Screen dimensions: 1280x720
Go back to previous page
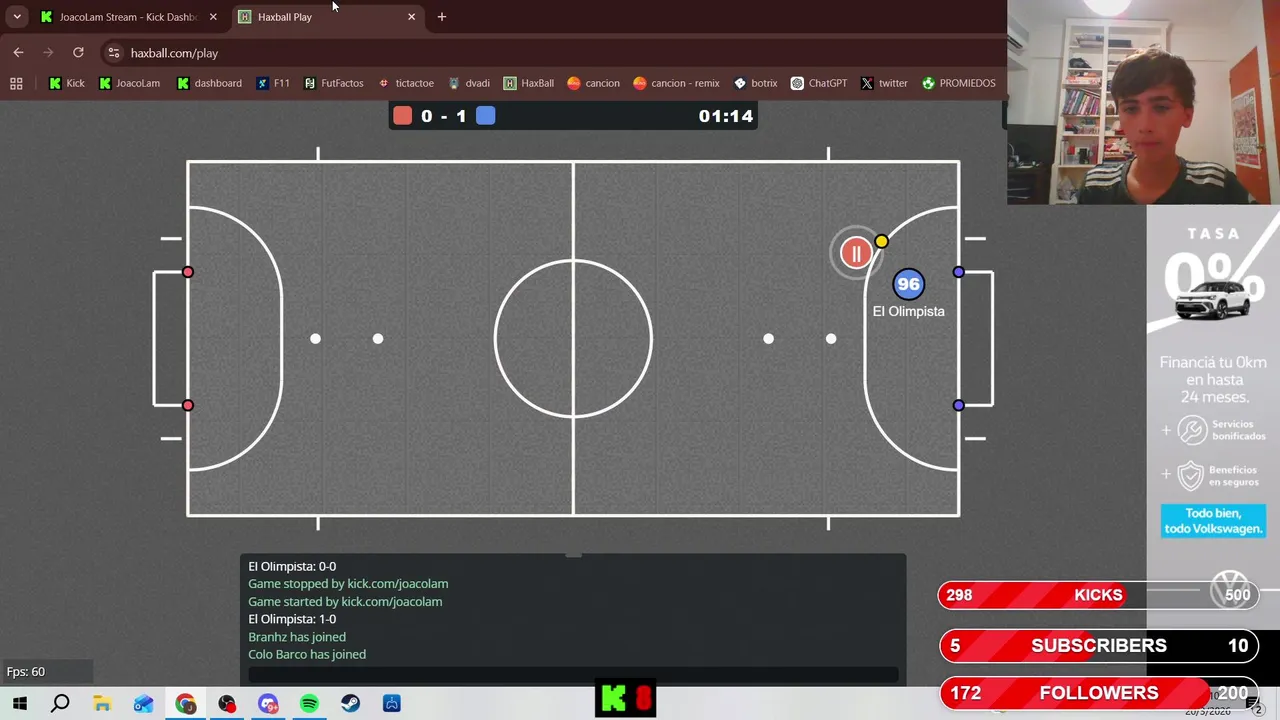(x=18, y=52)
